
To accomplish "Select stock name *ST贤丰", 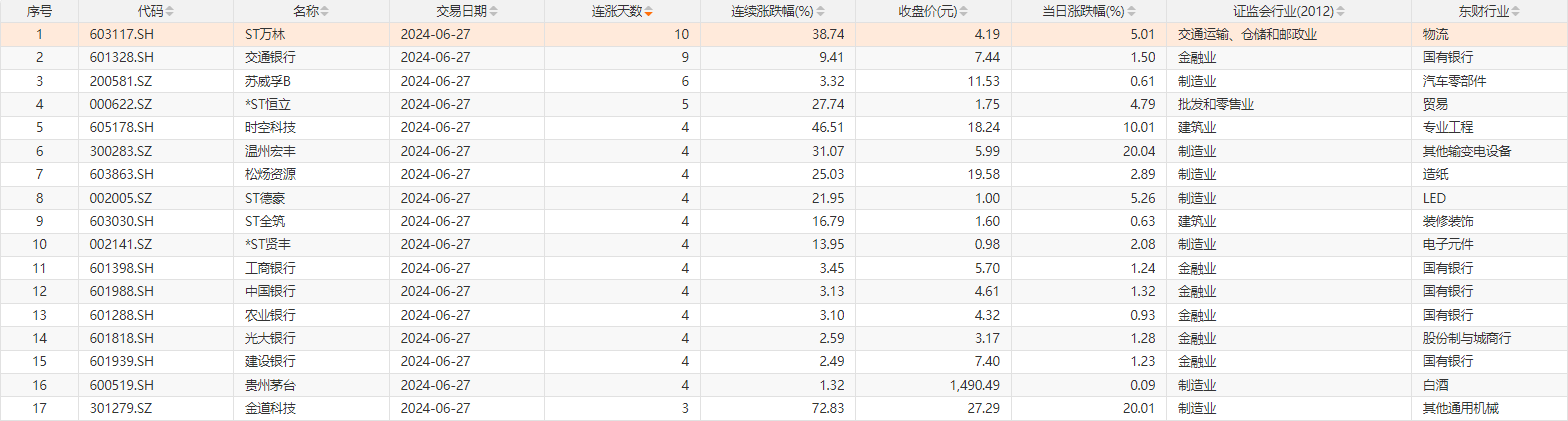I will click(269, 244).
